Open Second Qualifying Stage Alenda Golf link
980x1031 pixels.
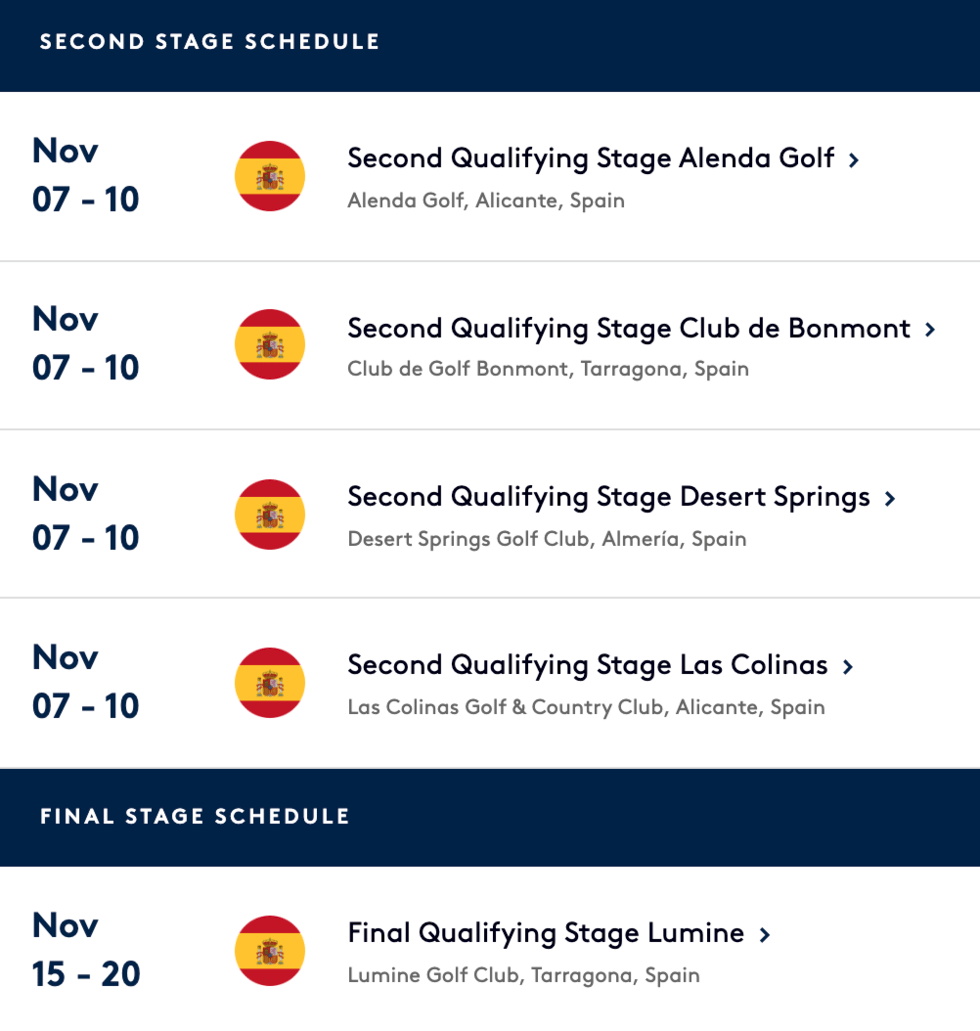tap(590, 158)
